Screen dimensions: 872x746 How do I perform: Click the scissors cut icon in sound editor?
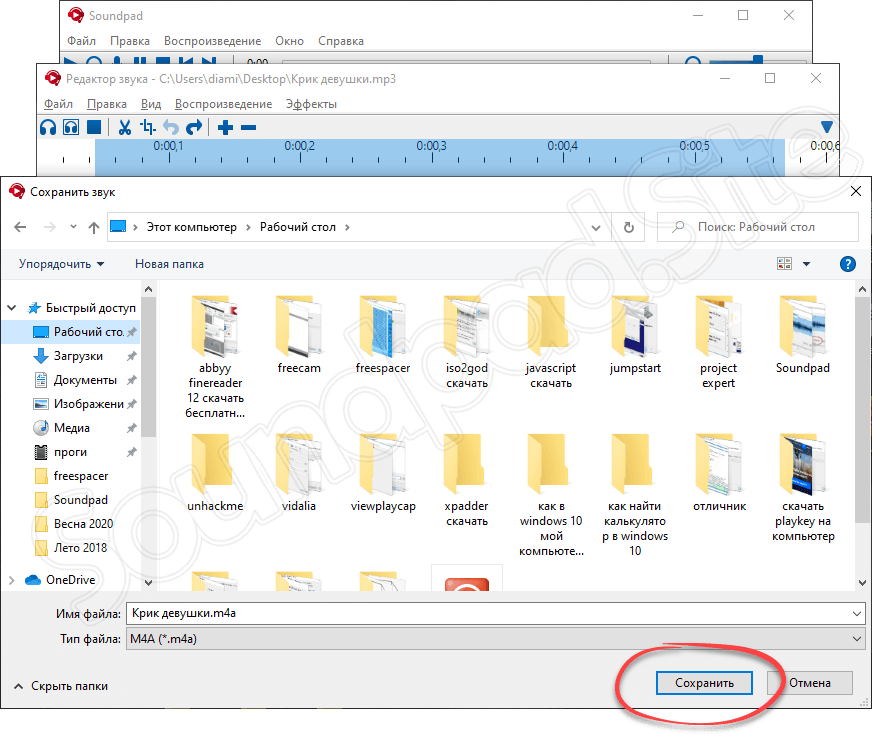click(124, 127)
